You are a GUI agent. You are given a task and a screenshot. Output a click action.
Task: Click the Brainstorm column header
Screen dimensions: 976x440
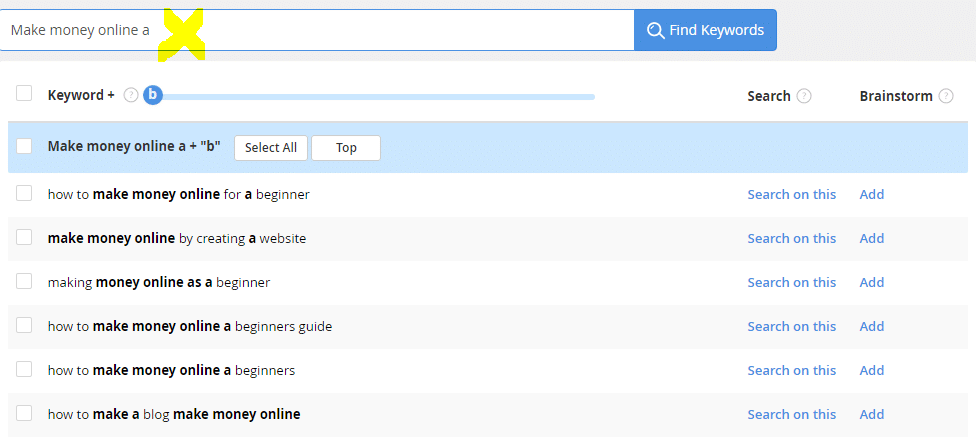[x=896, y=96]
